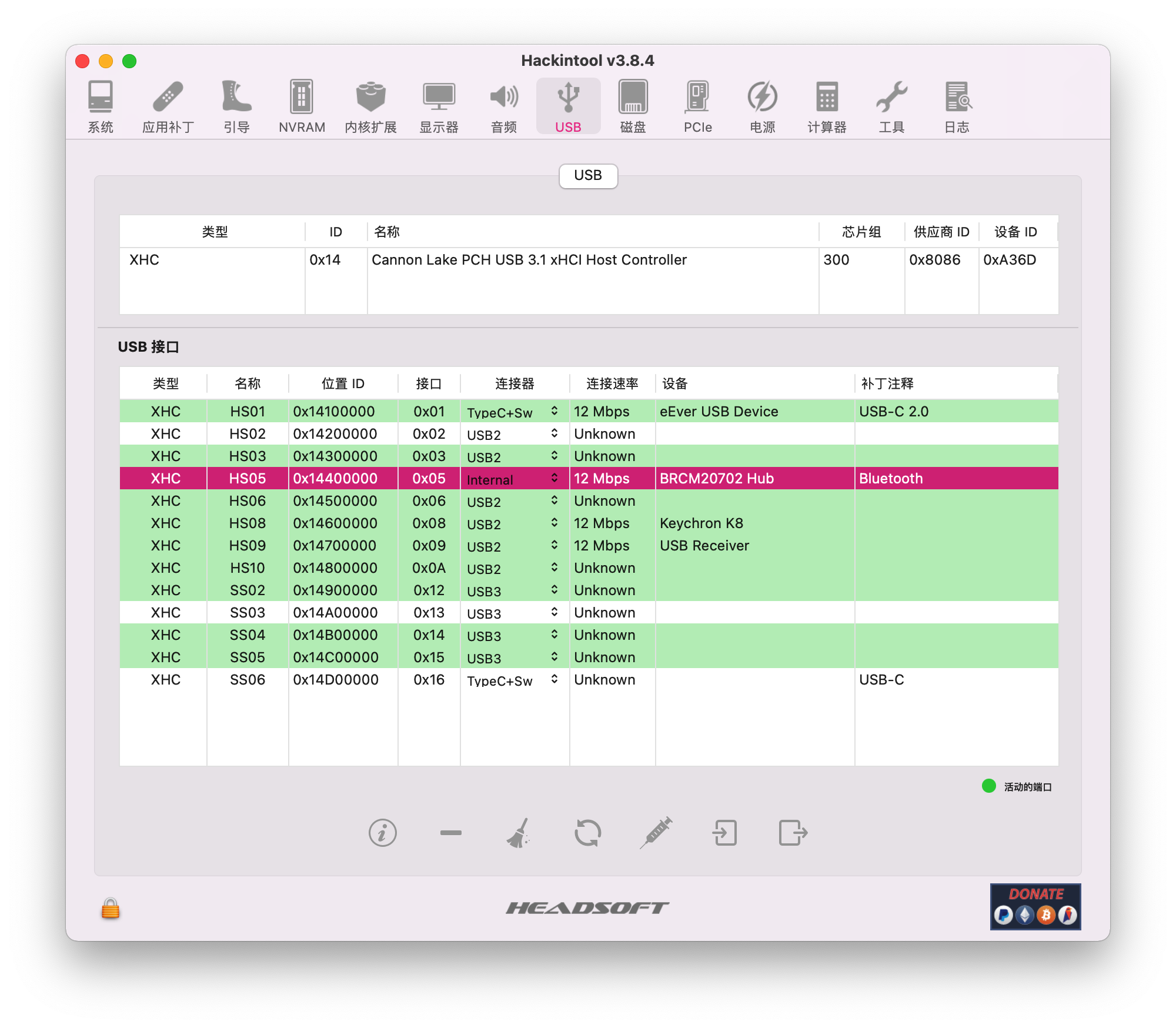
Task: Select the Cannon Lake PCH USB 3.1 xHCI controller row
Action: click(x=589, y=260)
